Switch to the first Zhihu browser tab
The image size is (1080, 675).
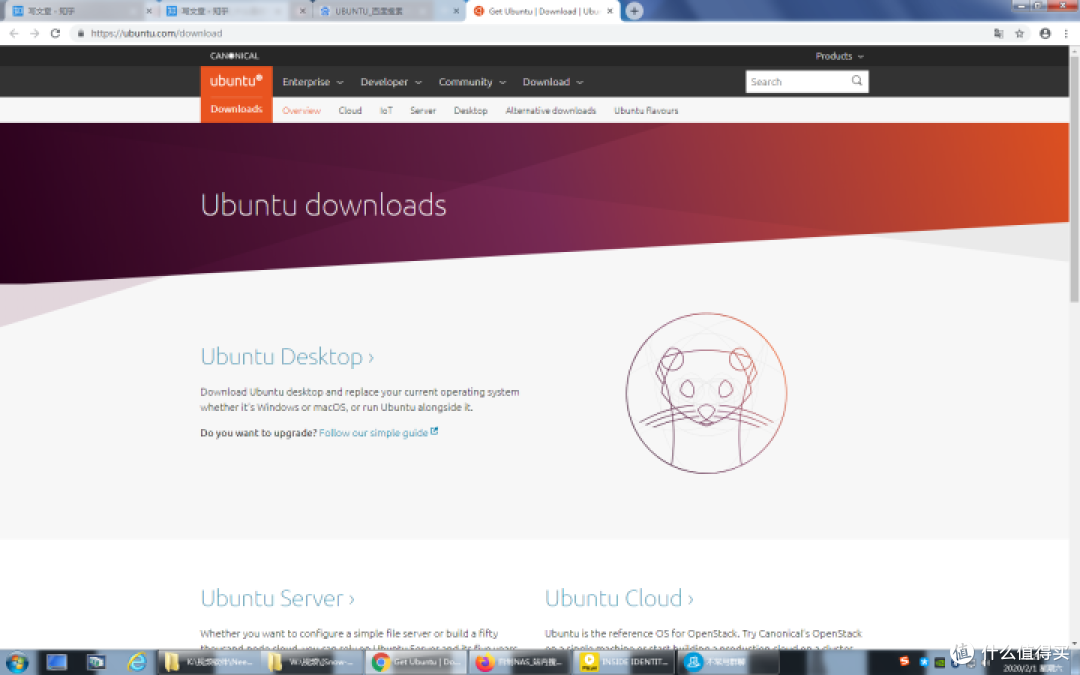[x=81, y=11]
